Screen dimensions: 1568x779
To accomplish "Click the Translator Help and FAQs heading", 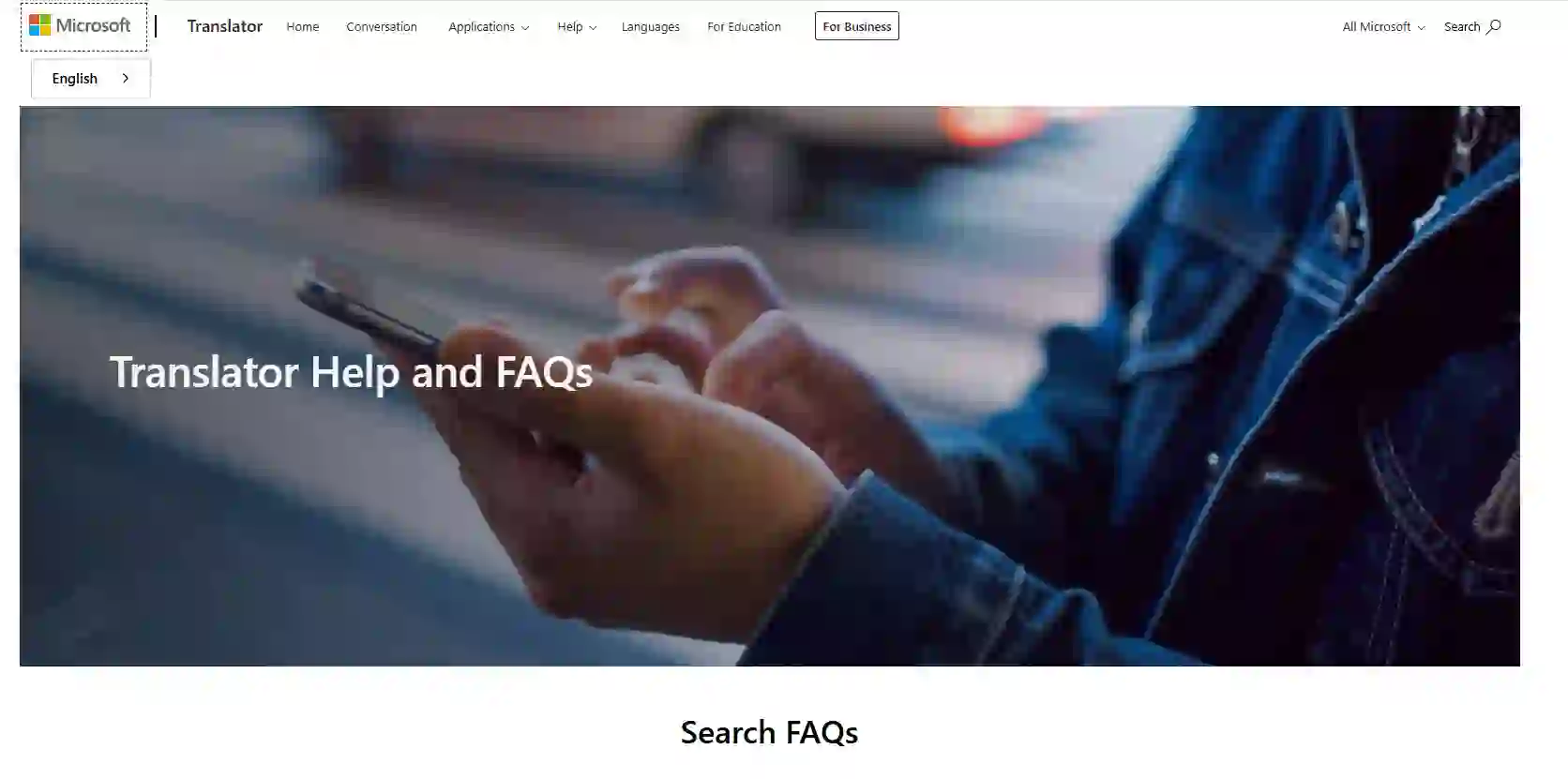I will [352, 372].
